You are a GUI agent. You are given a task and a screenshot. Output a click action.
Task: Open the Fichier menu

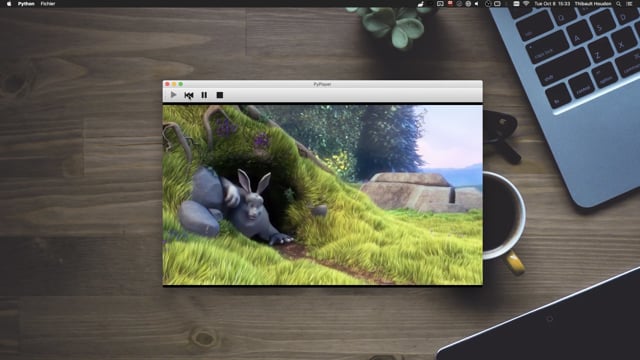[48, 4]
